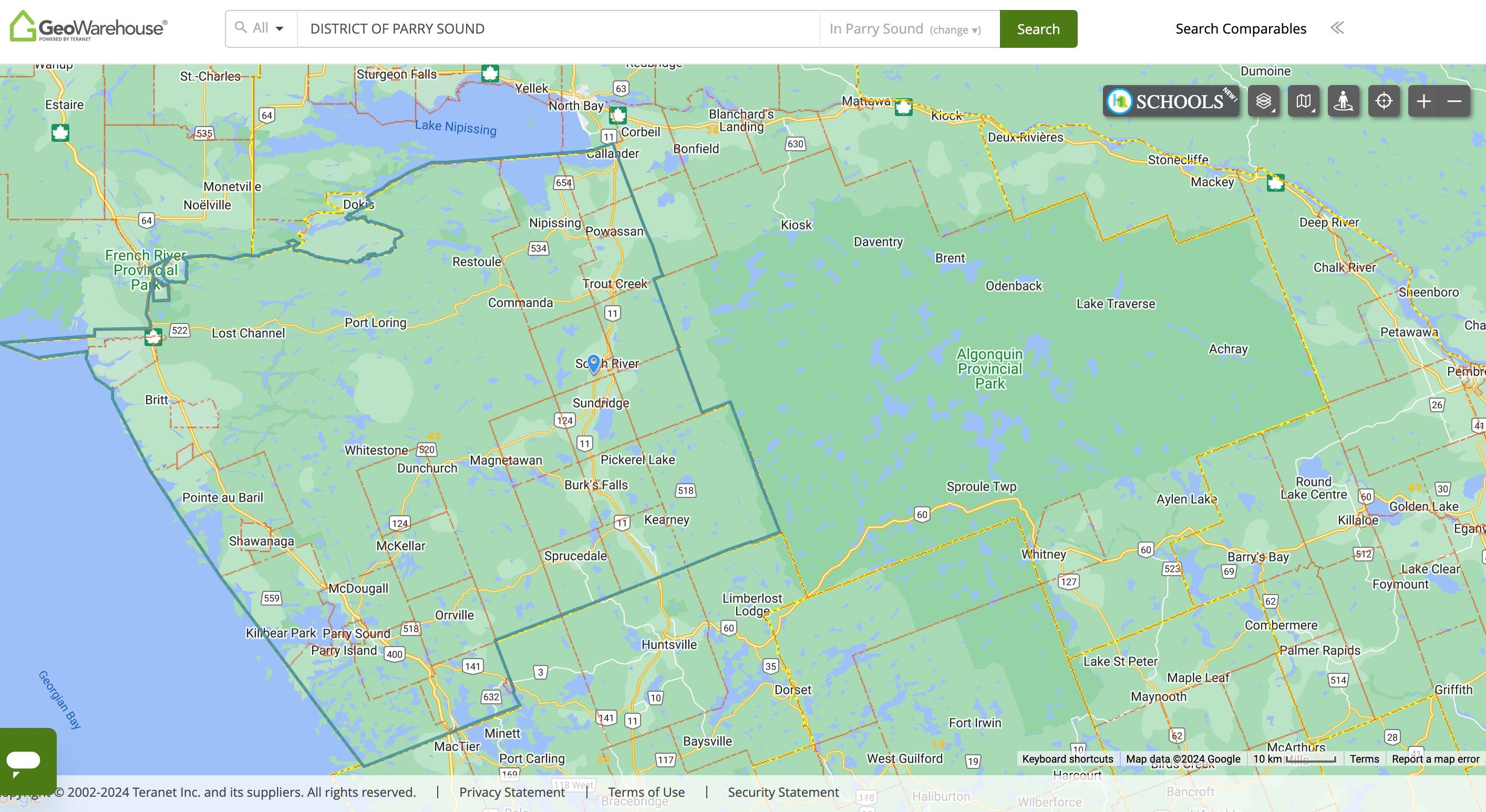The image size is (1486, 812).
Task: Click the French River Provincial Park label
Action: pyautogui.click(x=146, y=270)
